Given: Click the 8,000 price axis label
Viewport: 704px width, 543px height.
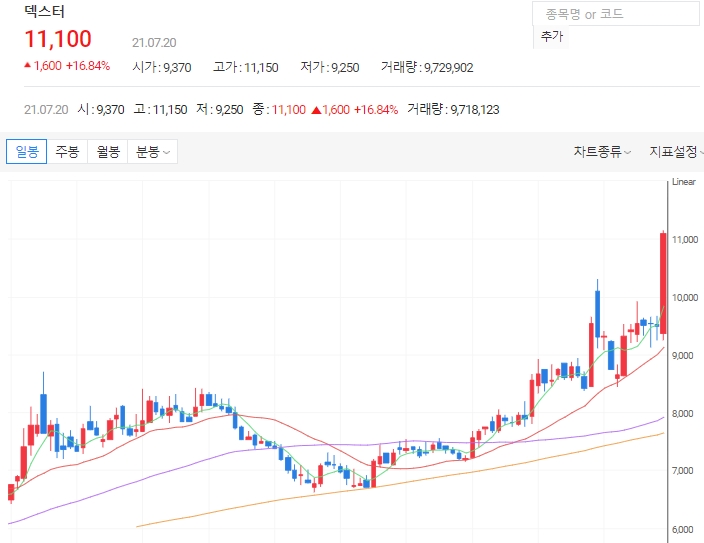Looking at the screenshot, I should [682, 413].
